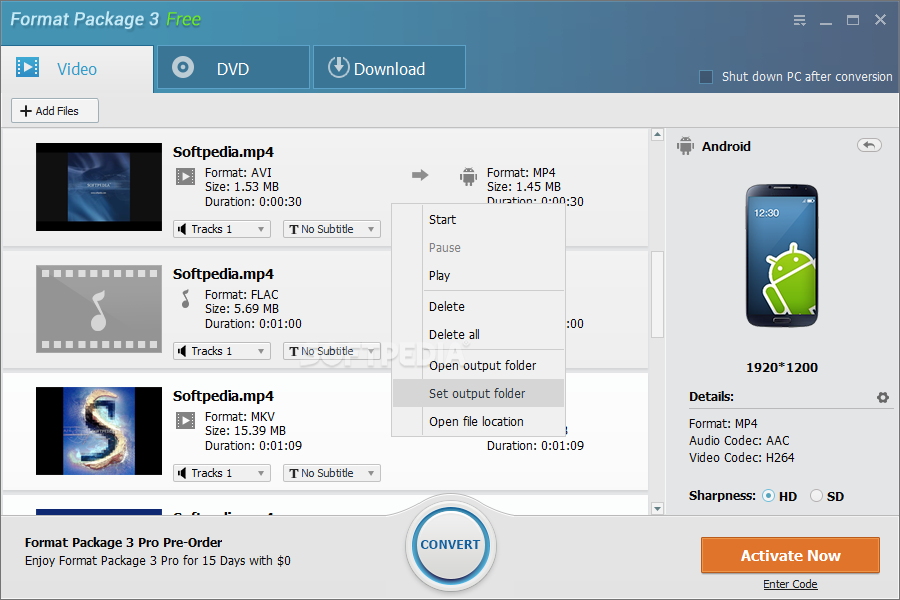The image size is (900, 600).
Task: Click the MKV file S-logo thumbnail
Action: pyautogui.click(x=99, y=431)
